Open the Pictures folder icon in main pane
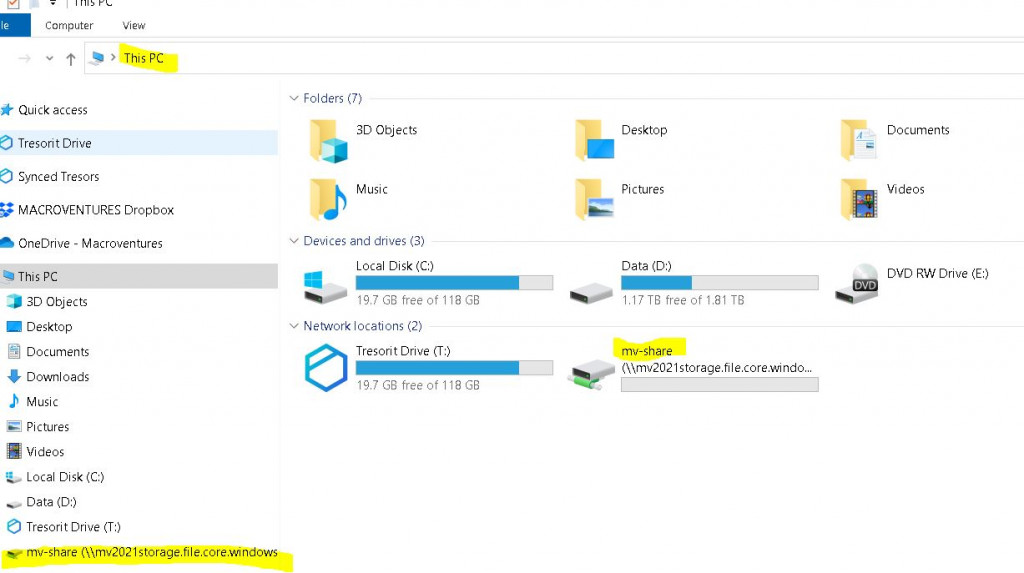This screenshot has height=573, width=1024. click(x=594, y=199)
